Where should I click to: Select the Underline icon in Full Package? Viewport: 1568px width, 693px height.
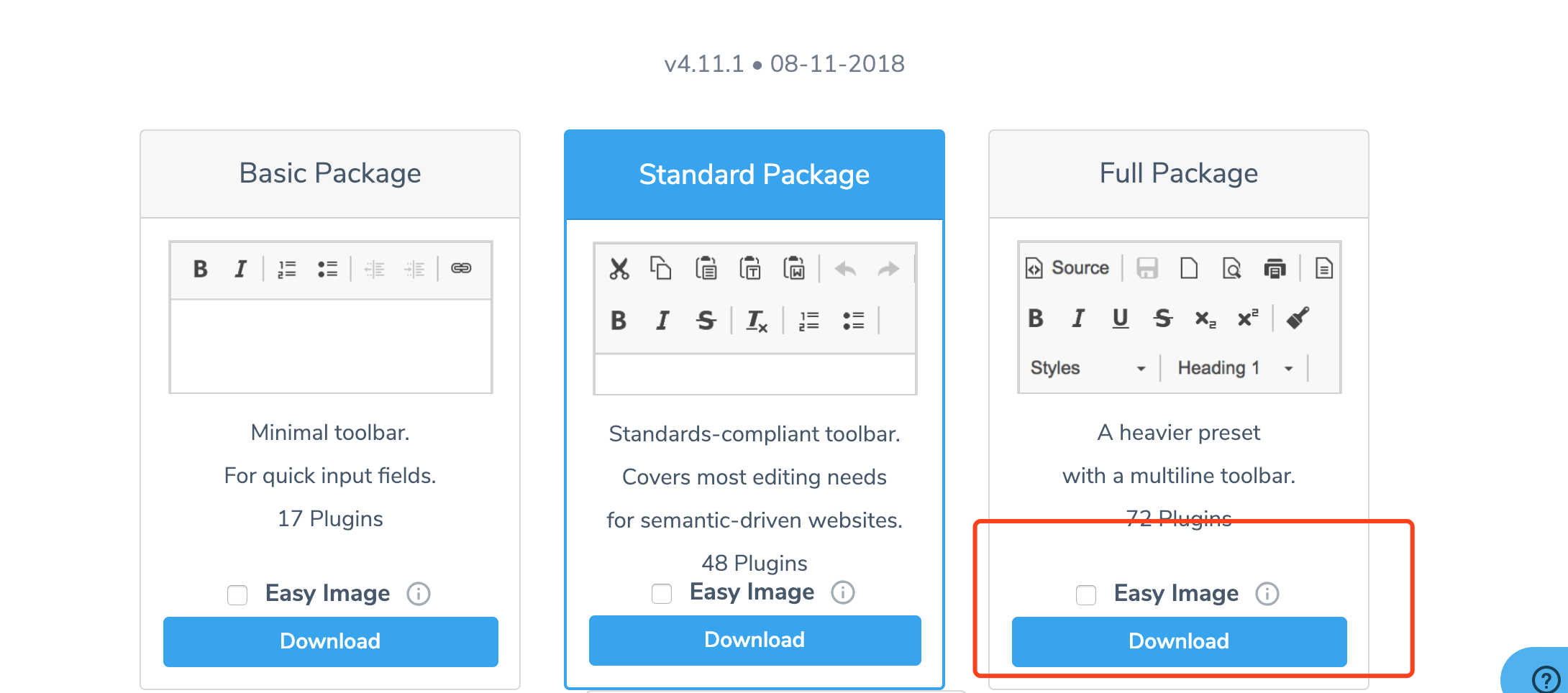tap(1120, 318)
